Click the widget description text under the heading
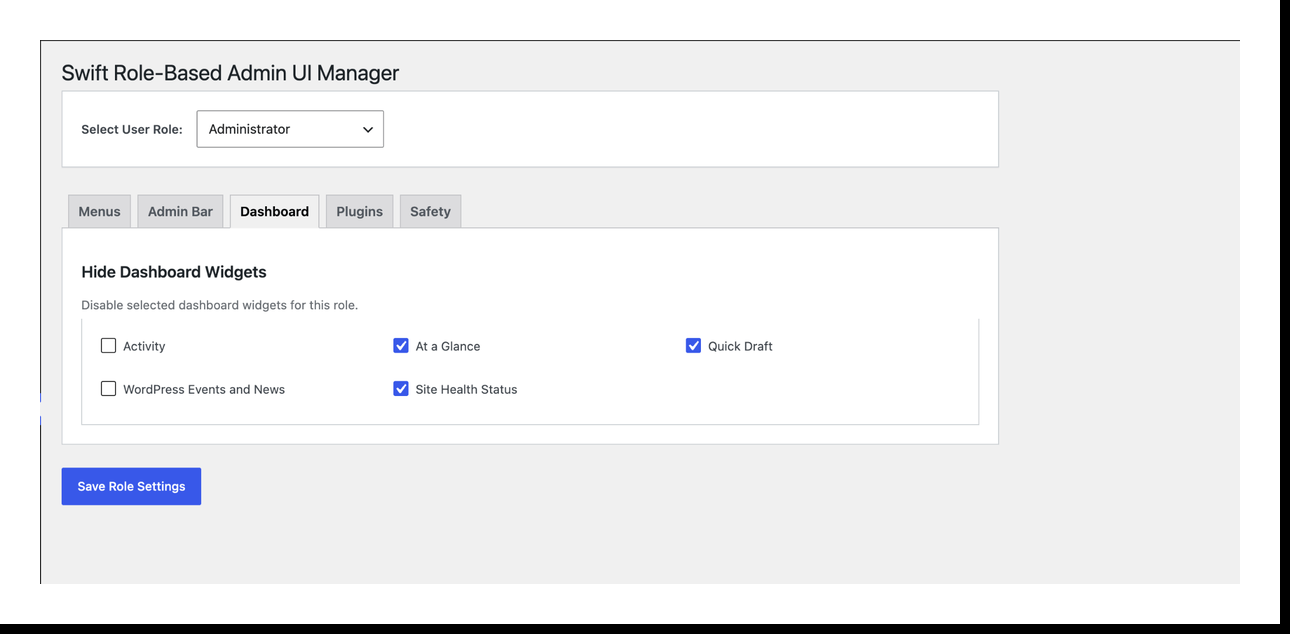This screenshot has height=634, width=1290. tap(221, 304)
